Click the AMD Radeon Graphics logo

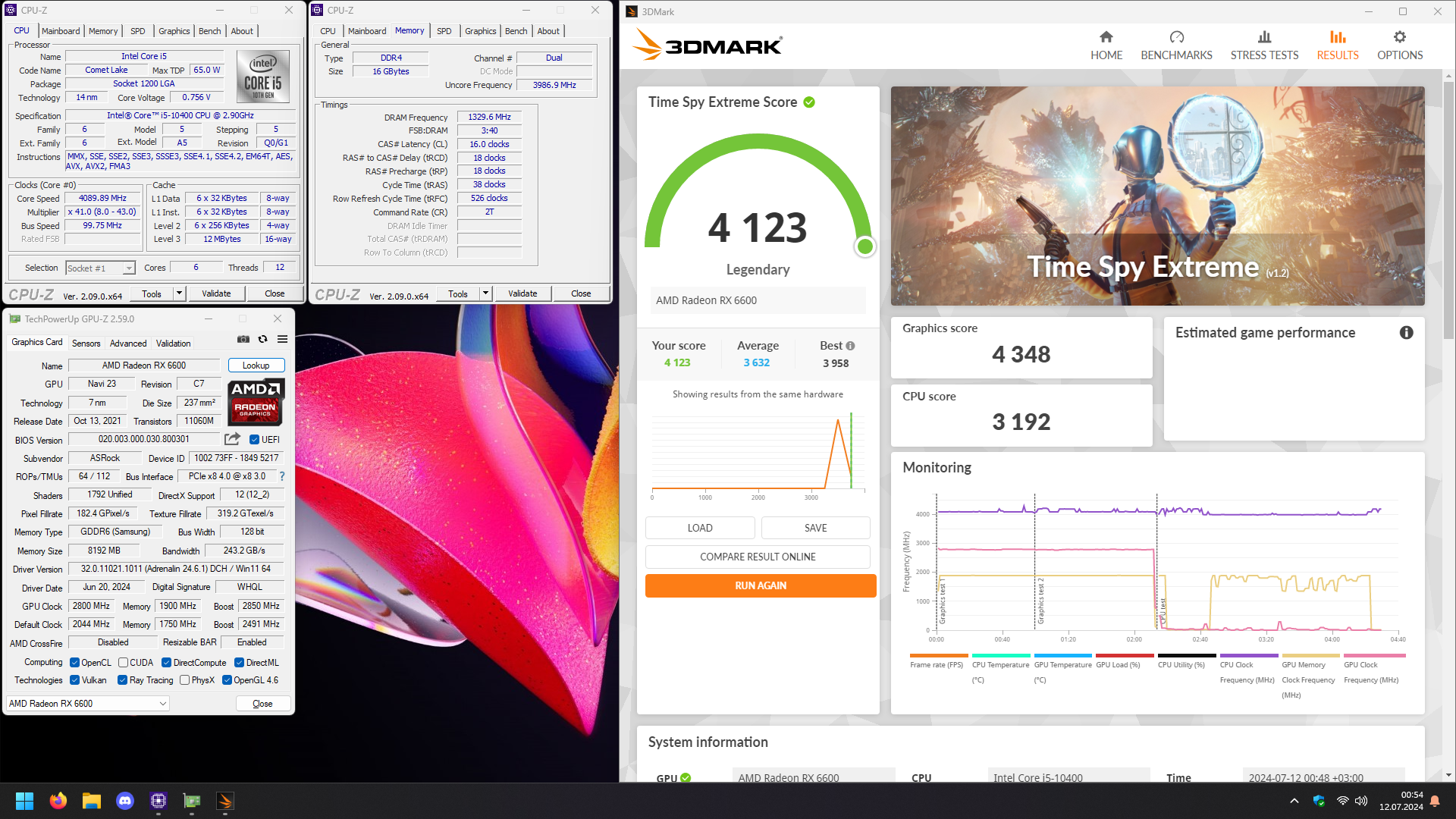coord(256,401)
